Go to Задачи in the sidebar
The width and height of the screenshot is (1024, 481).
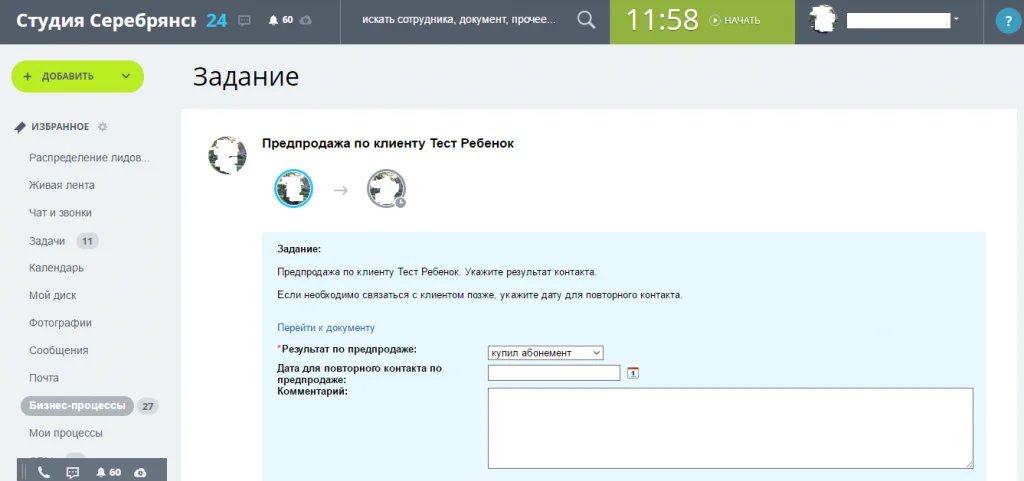47,241
